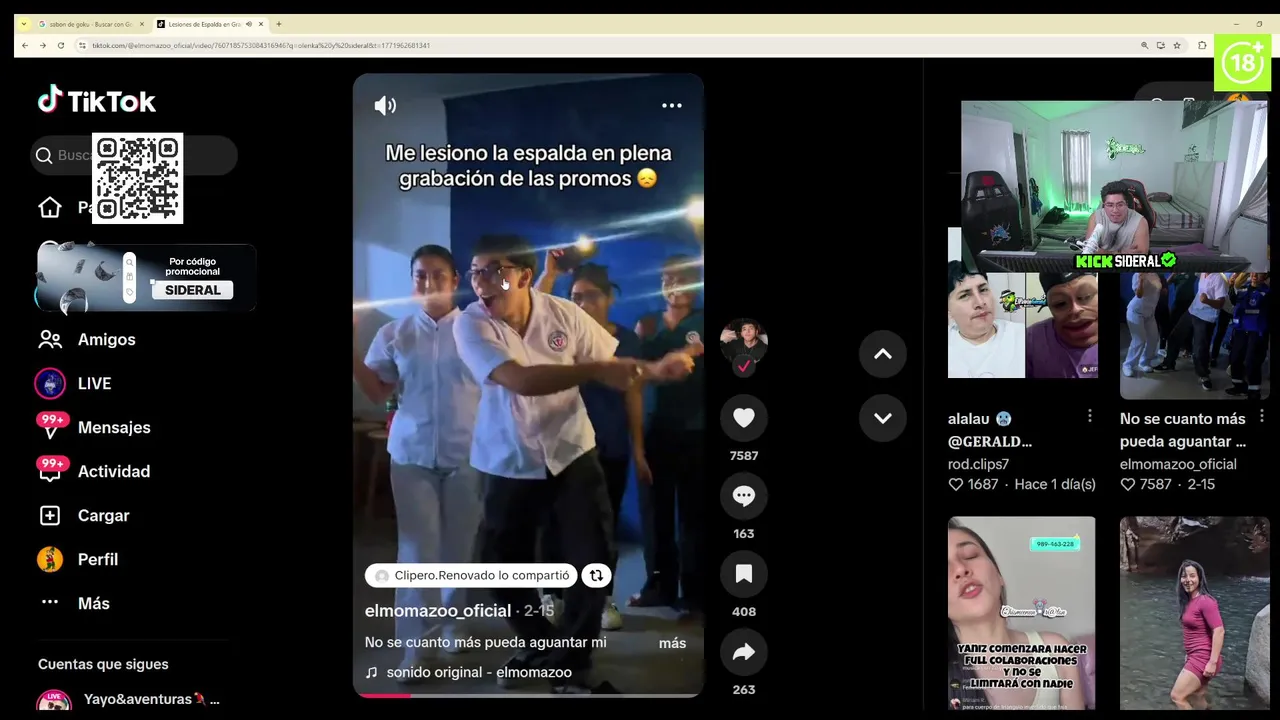Image resolution: width=1280 pixels, height=720 pixels.
Task: Click the music note icon
Action: 371,672
